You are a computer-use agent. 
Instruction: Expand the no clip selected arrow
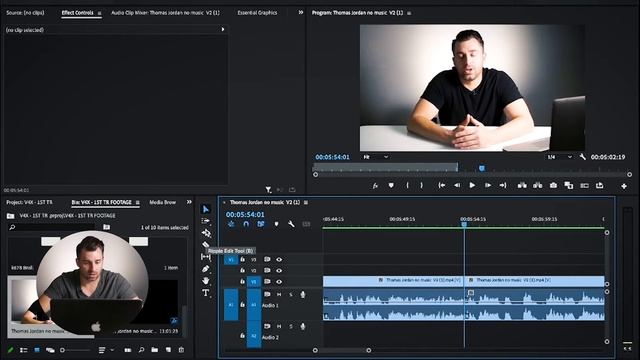223,29
